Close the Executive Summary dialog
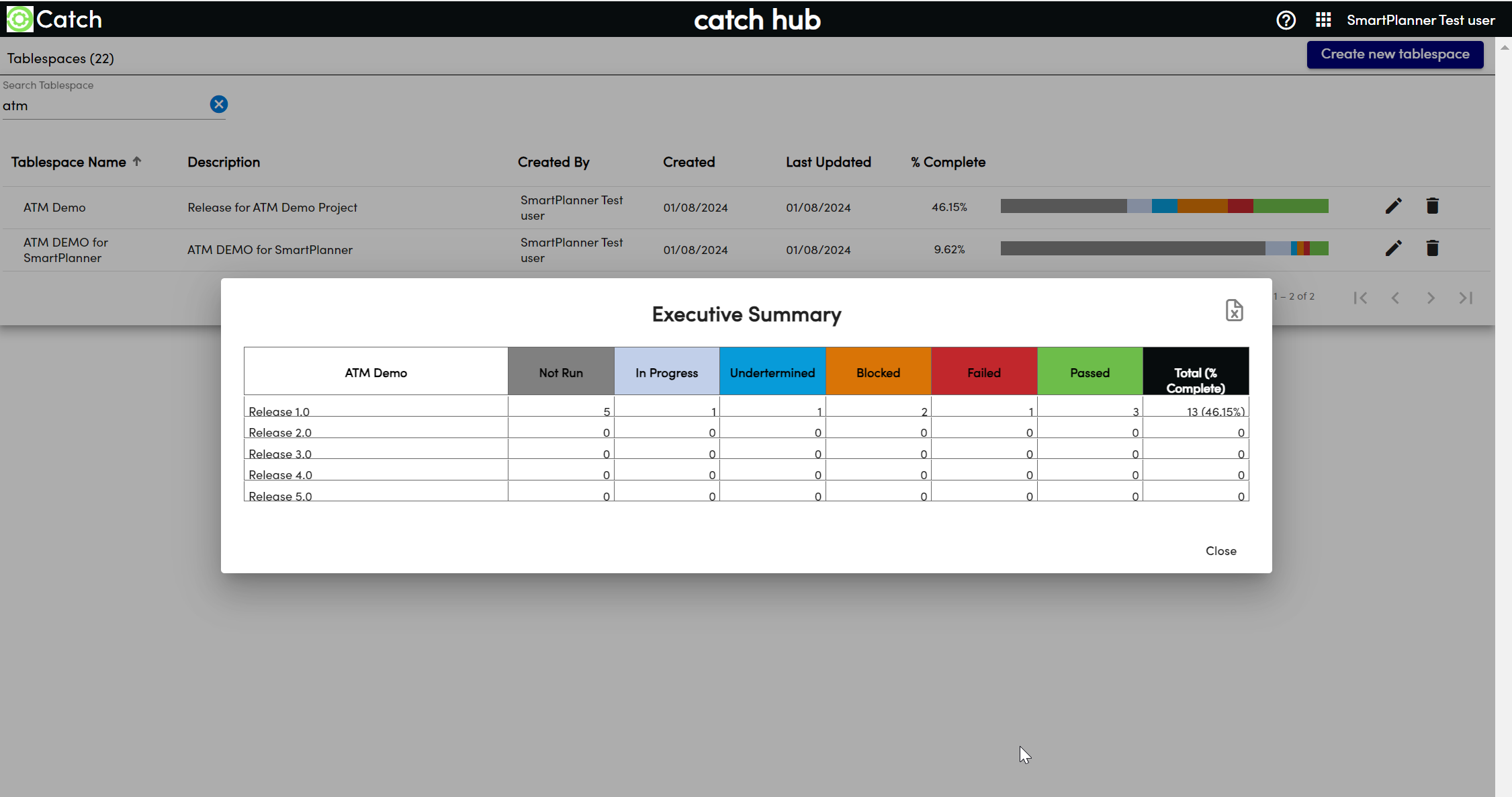The height and width of the screenshot is (797, 1512). 1220,550
